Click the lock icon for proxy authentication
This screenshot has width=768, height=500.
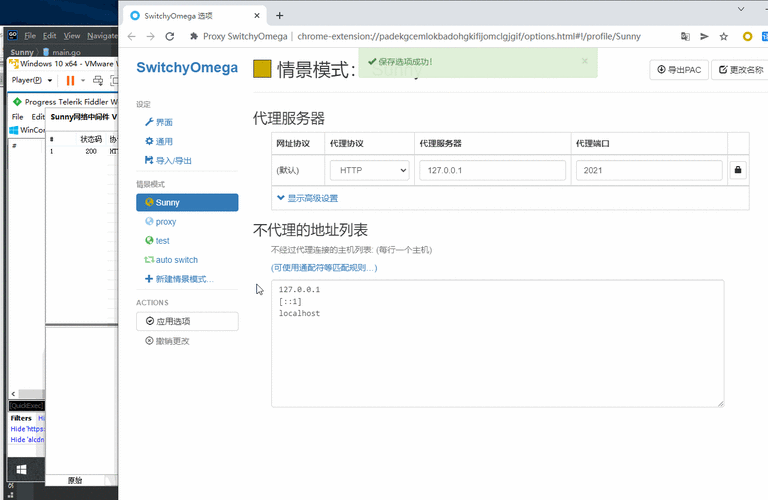(x=738, y=170)
